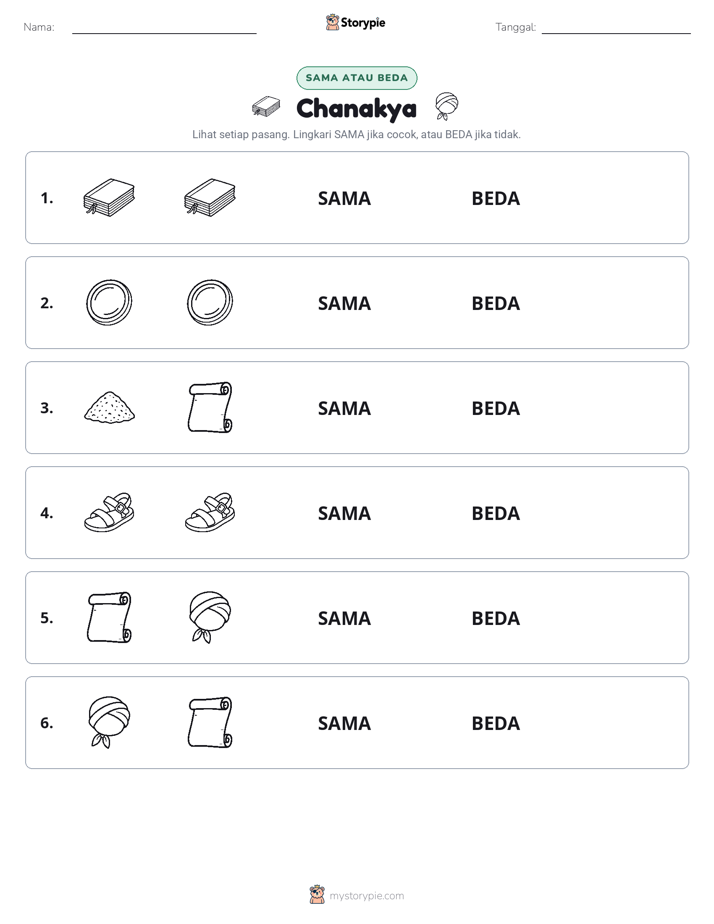Click the scroll picture in row 6
This screenshot has height=924, width=714.
210,722
